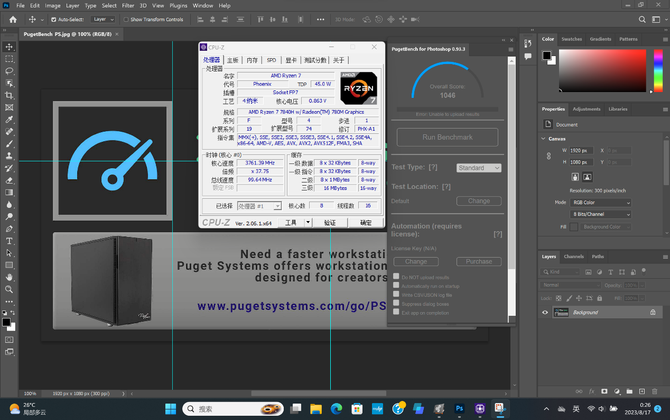Select the Crop tool
This screenshot has height=420, width=670.
pyautogui.click(x=9, y=95)
